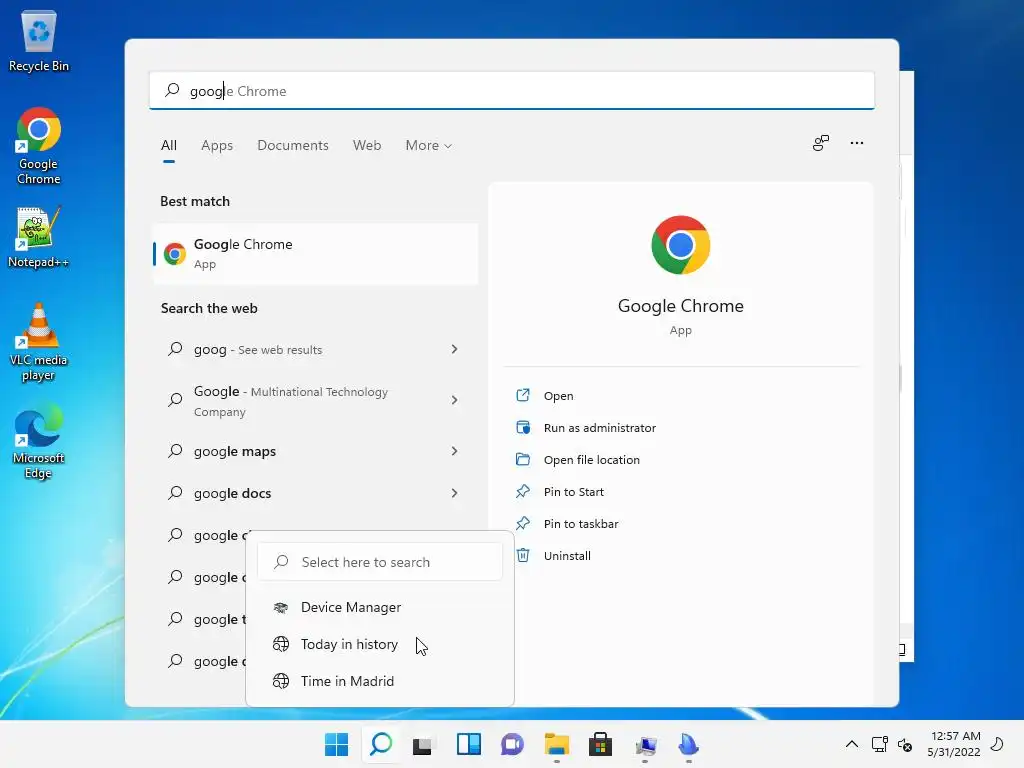The width and height of the screenshot is (1024, 768).
Task: Expand arrow for google docs suggestion
Action: coord(455,493)
